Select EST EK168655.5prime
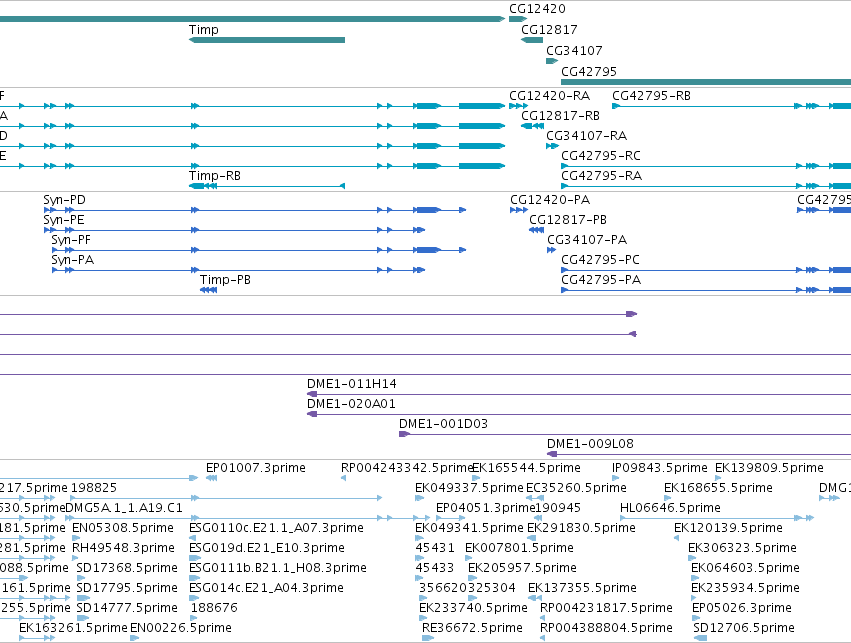The height and width of the screenshot is (643, 851). pos(668,498)
